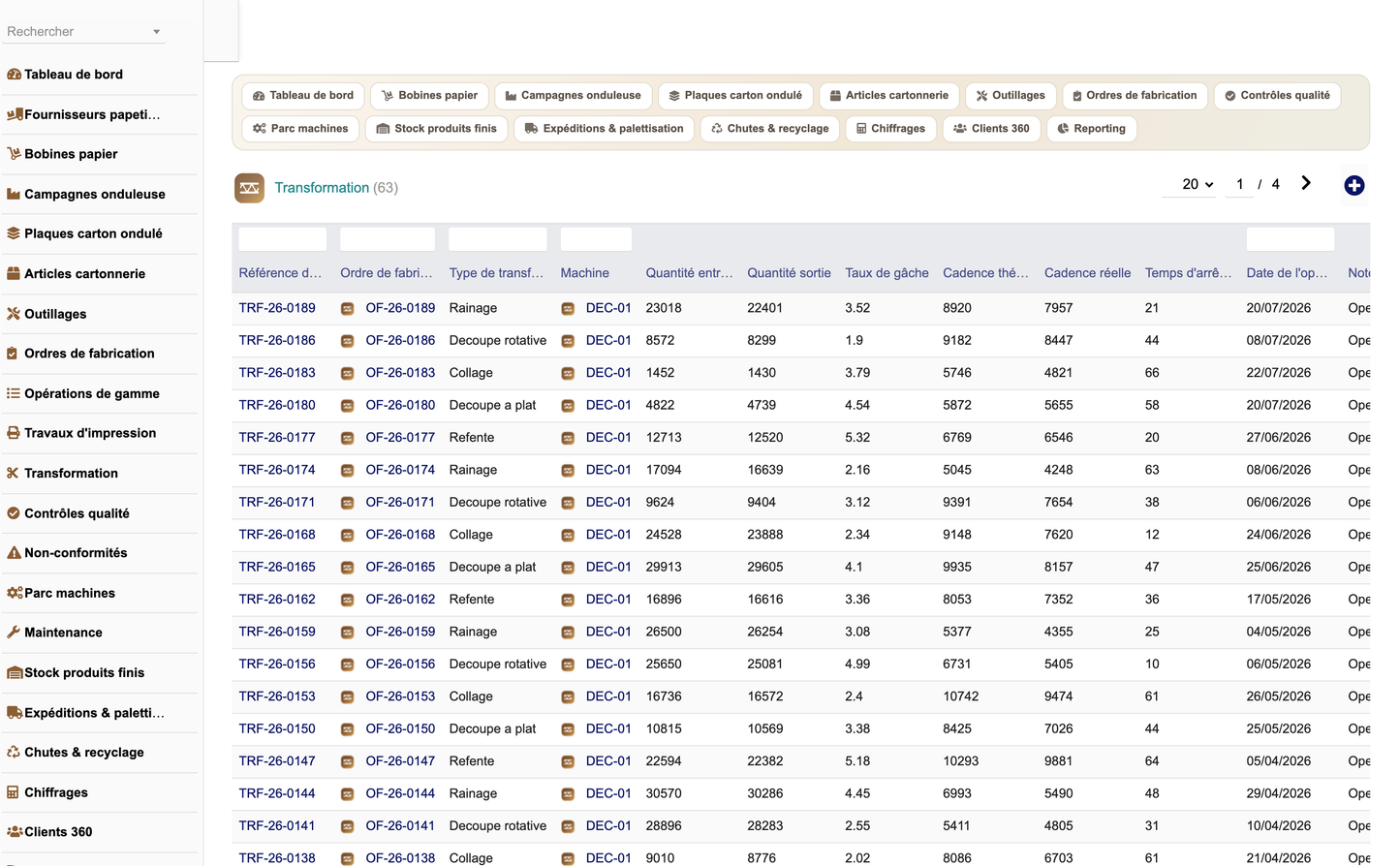
Task: Click Expéditions & paletti… truck icon
Action: click(14, 713)
